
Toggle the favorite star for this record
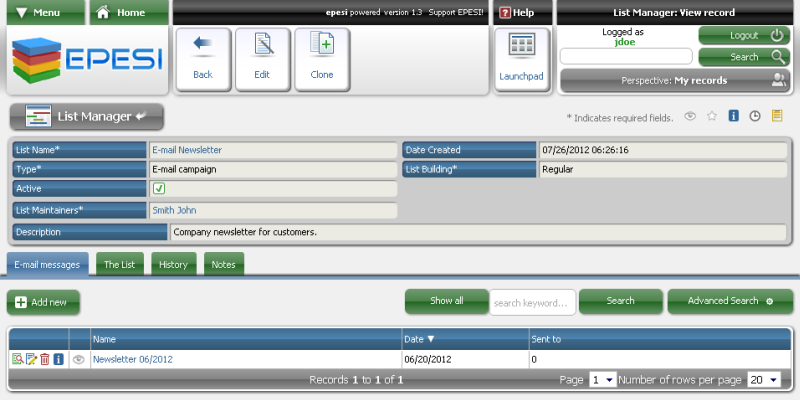[712, 116]
